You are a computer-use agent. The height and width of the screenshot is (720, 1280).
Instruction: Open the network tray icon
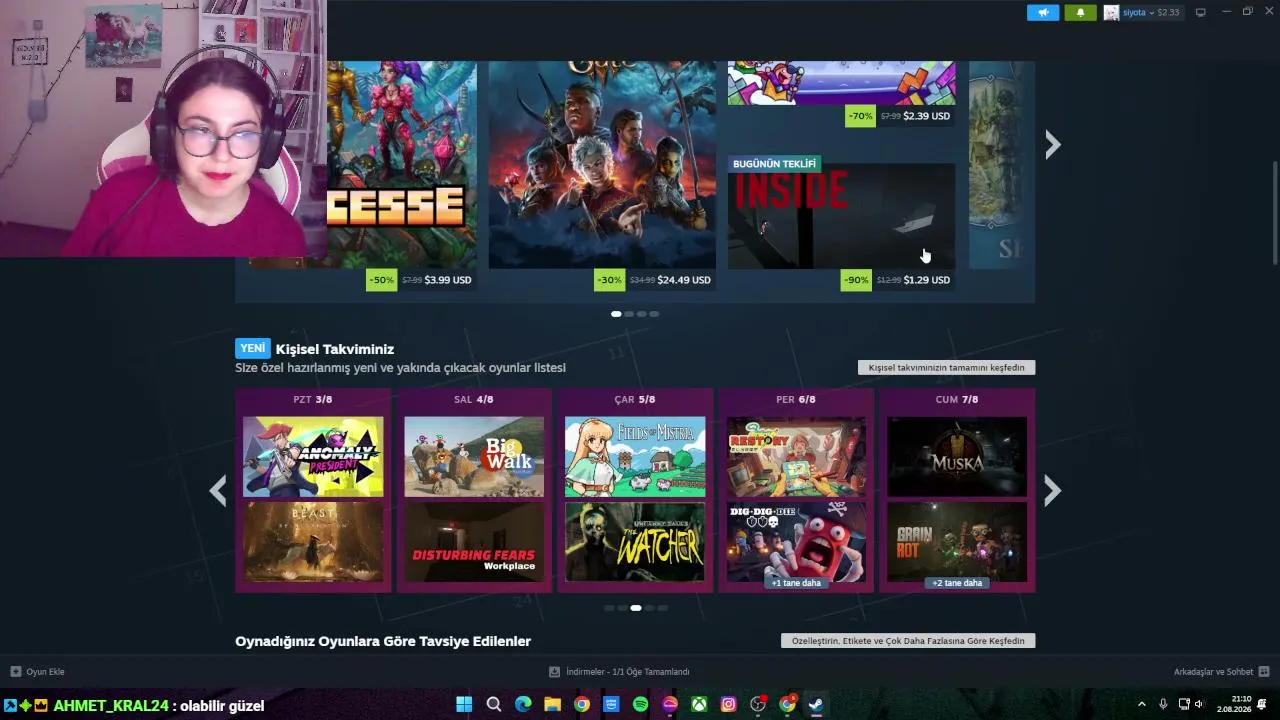click(x=1184, y=704)
